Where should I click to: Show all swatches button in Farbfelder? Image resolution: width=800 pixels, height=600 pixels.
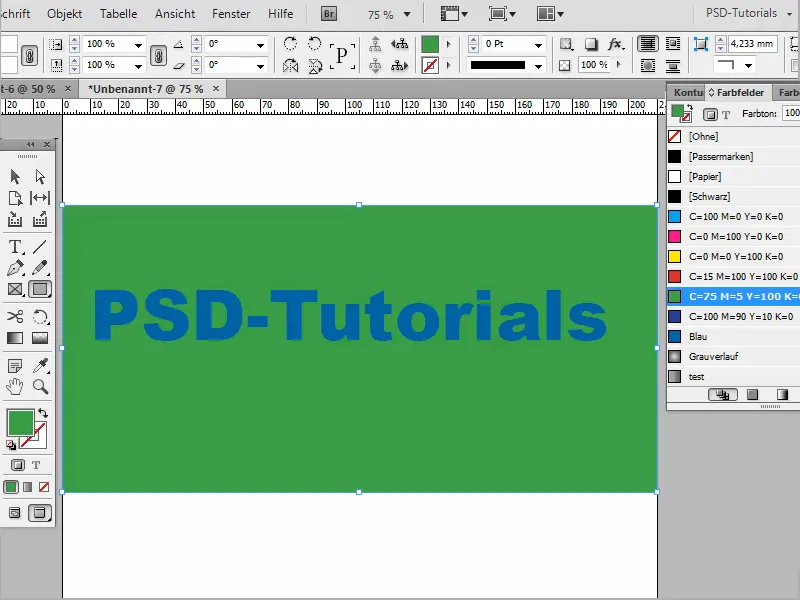[722, 394]
